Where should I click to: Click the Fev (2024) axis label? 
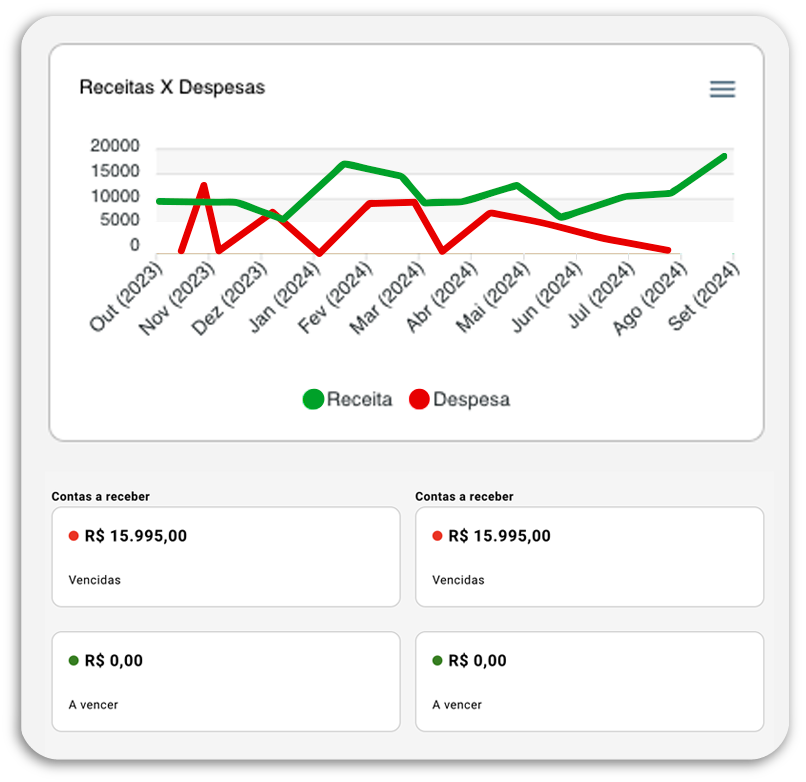click(335, 297)
